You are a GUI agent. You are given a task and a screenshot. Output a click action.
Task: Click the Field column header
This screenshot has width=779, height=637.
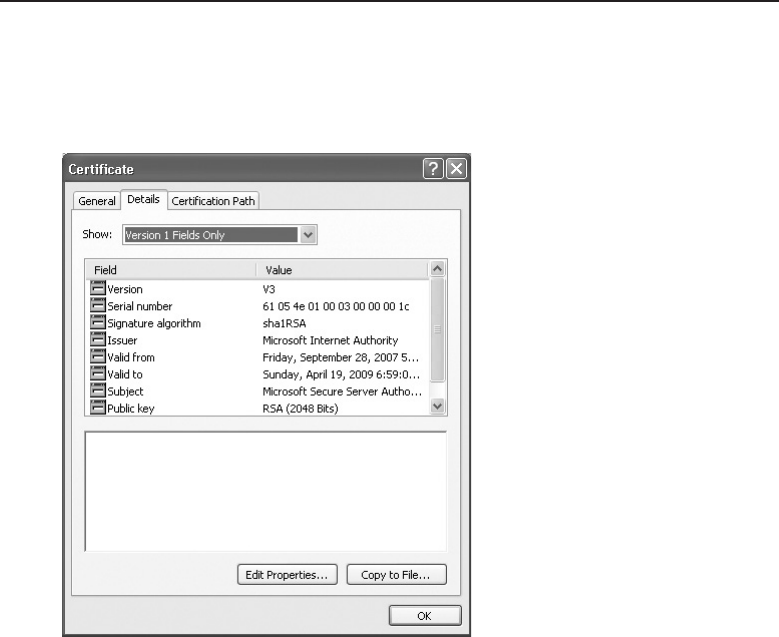tap(171, 270)
